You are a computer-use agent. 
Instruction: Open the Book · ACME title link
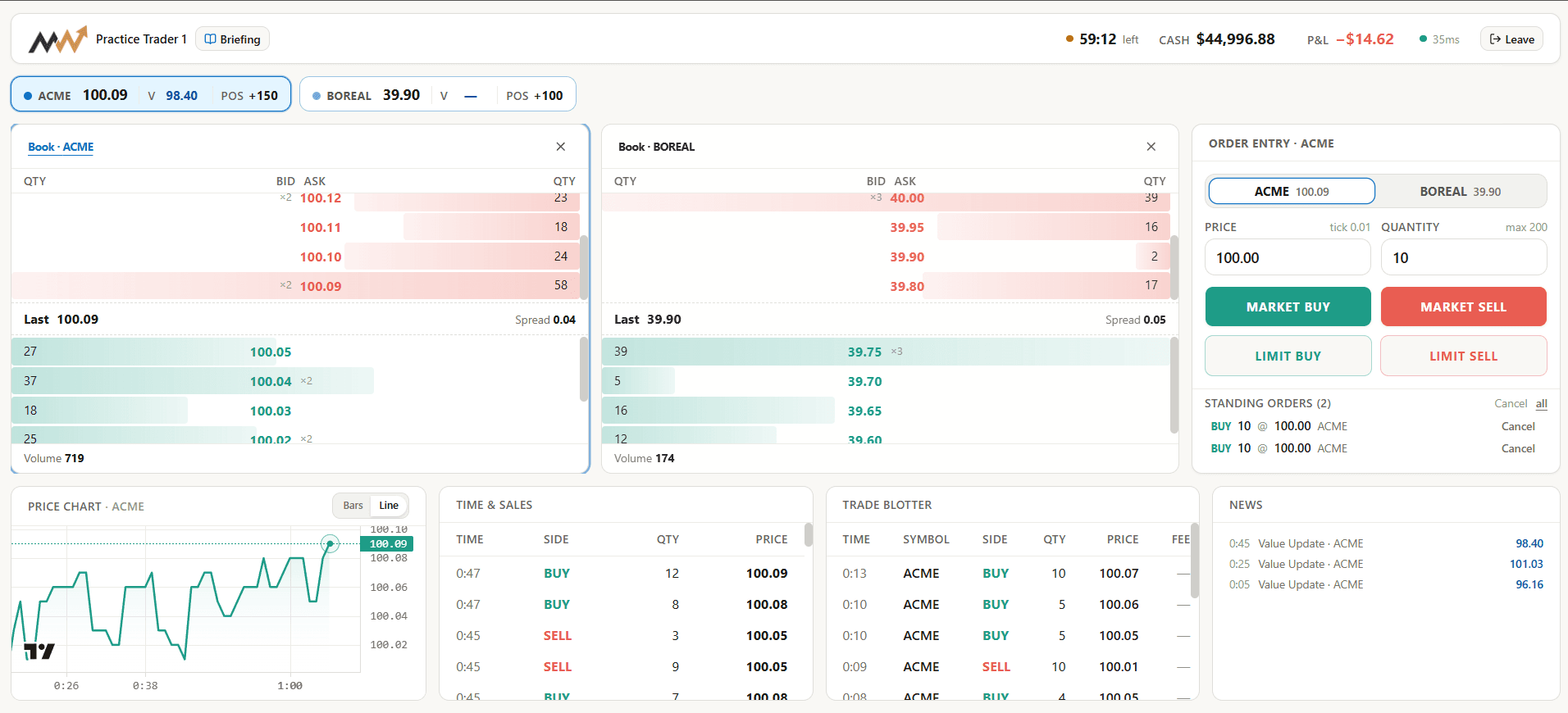[x=61, y=147]
